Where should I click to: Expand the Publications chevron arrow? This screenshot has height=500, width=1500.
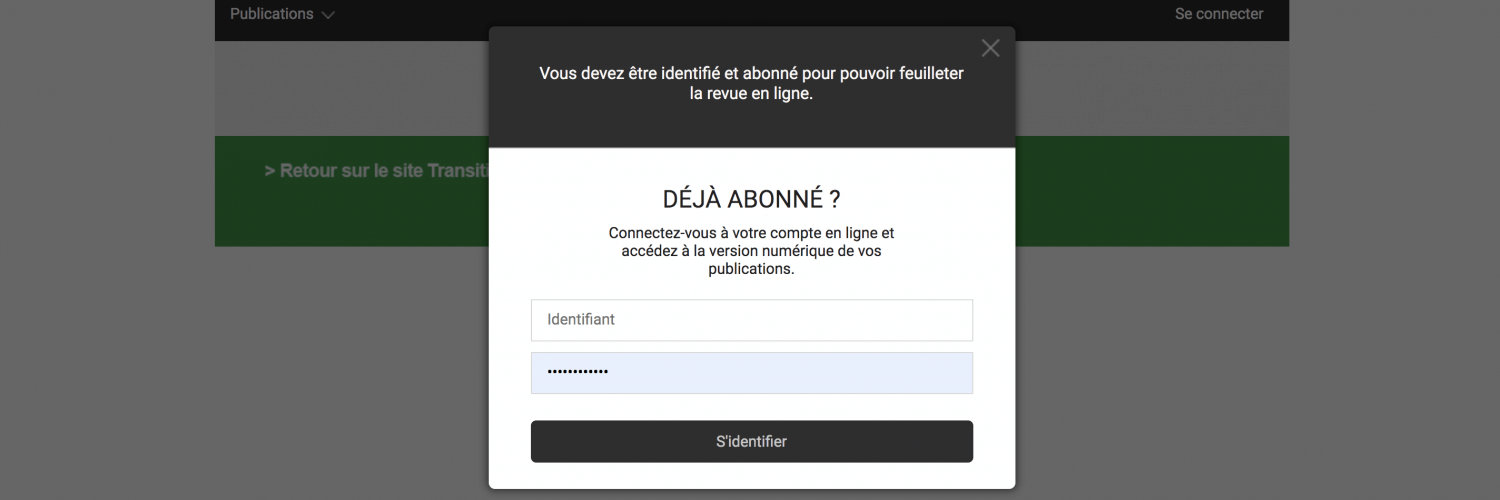pos(328,15)
